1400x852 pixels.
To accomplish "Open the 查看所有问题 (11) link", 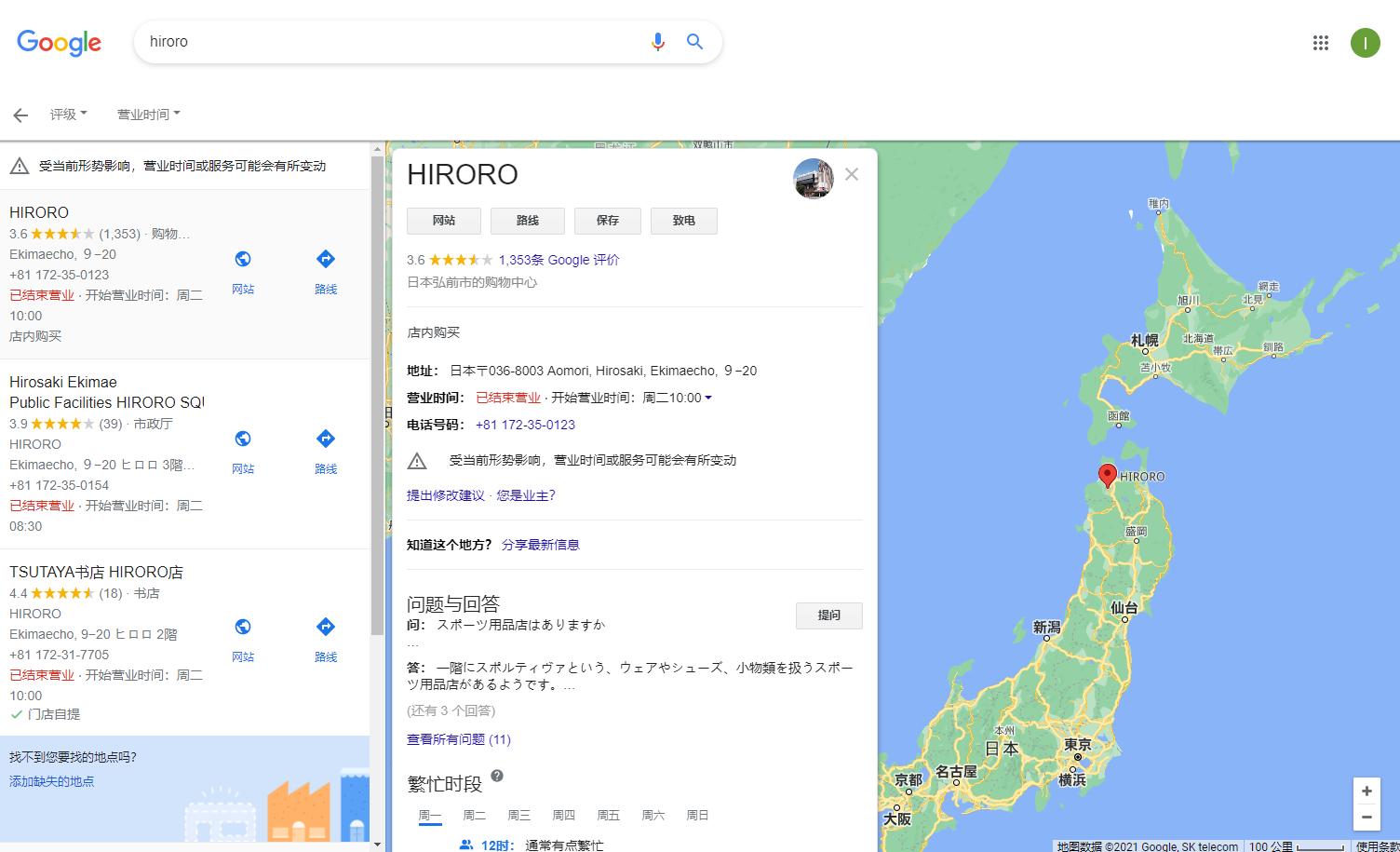I will pos(456,739).
